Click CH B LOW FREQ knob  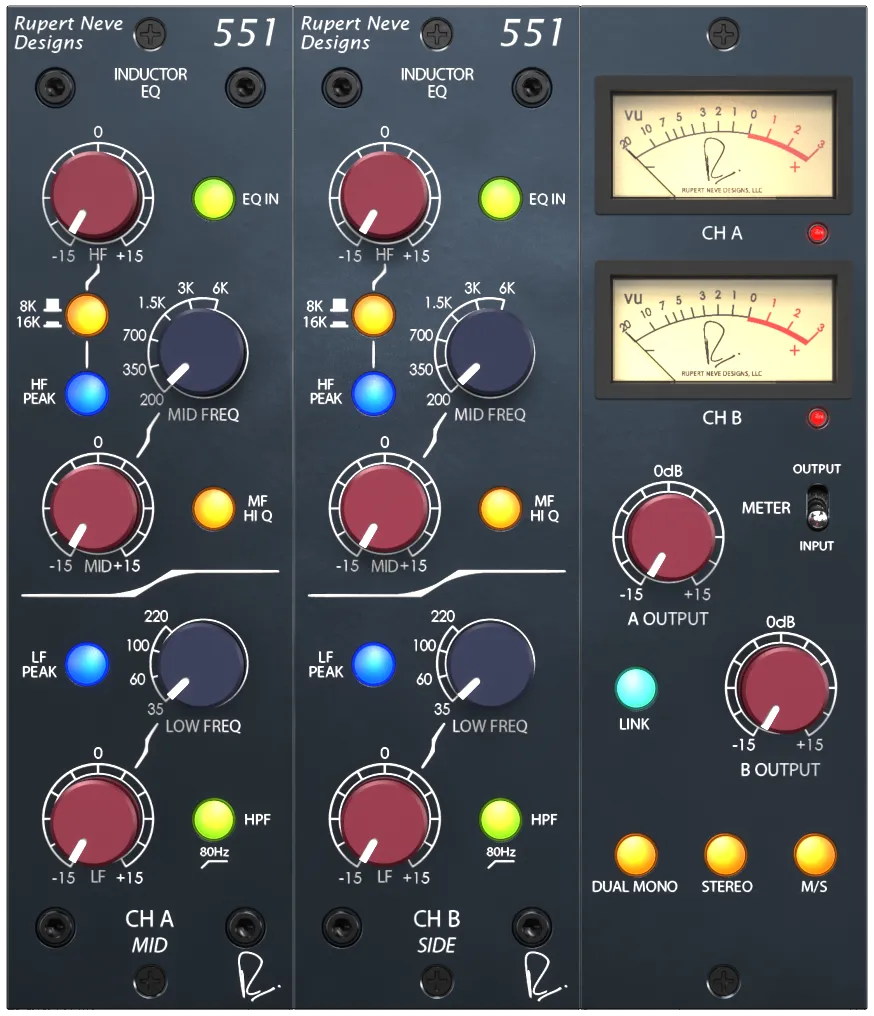point(490,664)
